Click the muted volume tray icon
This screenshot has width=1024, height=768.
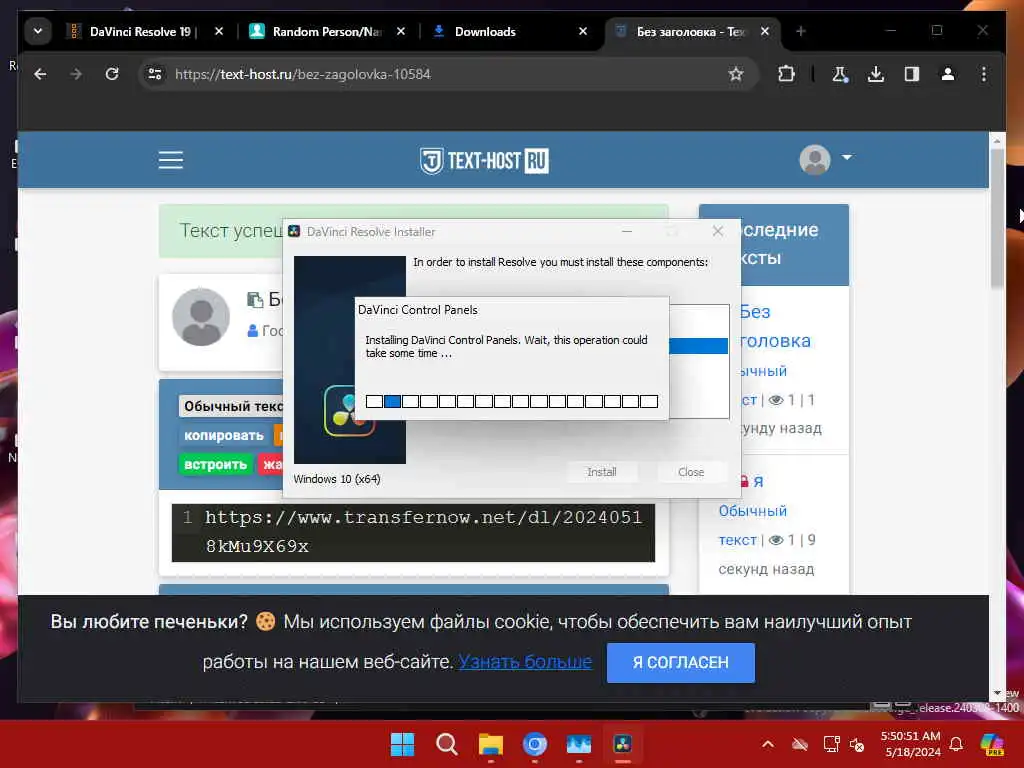[x=857, y=744]
